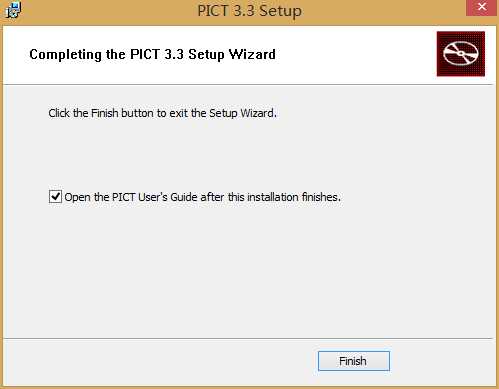
Task: Close the PICT 3.3 Setup window
Action: point(481,7)
